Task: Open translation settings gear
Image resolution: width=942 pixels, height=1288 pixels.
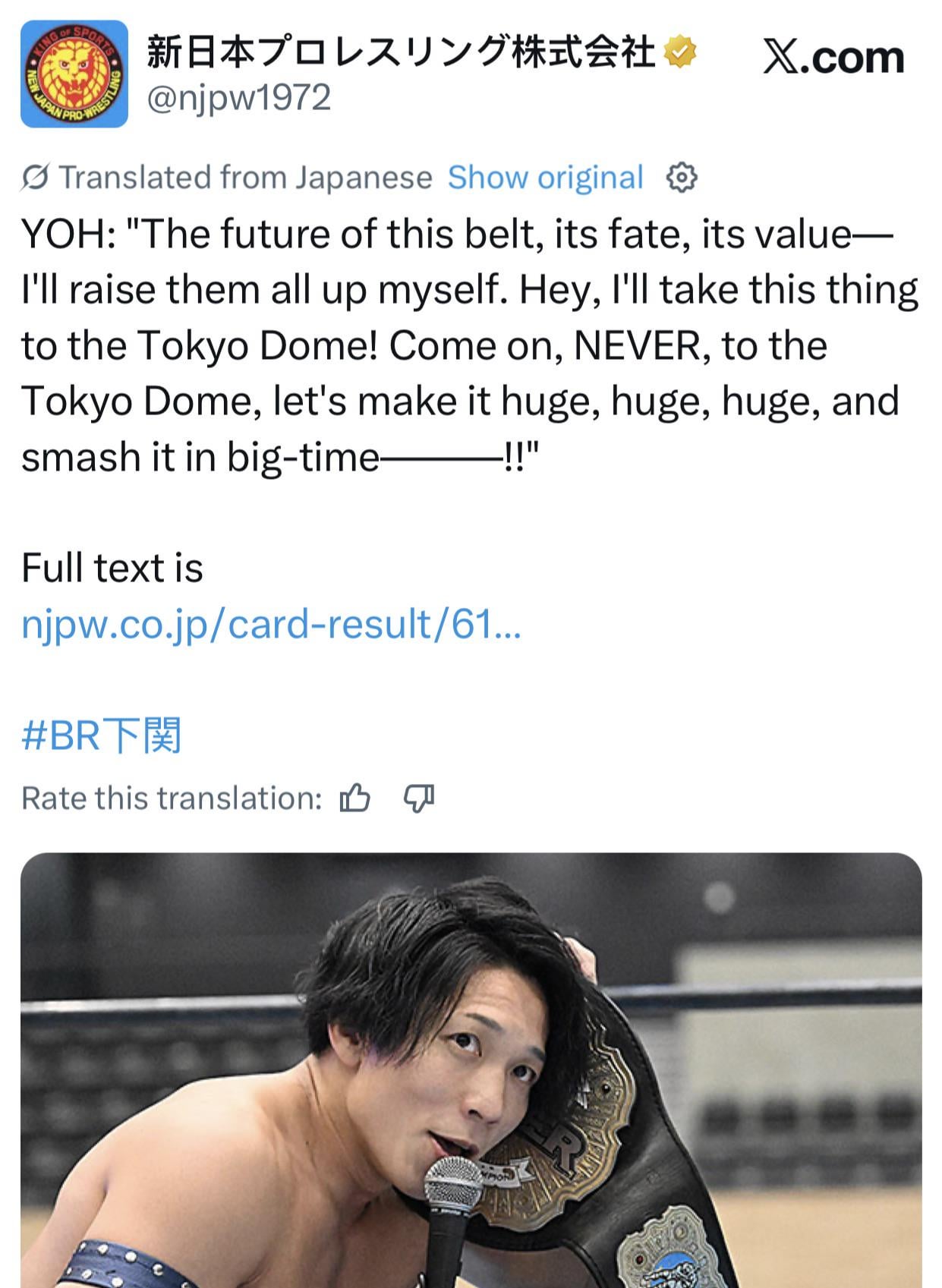Action: pos(681,178)
